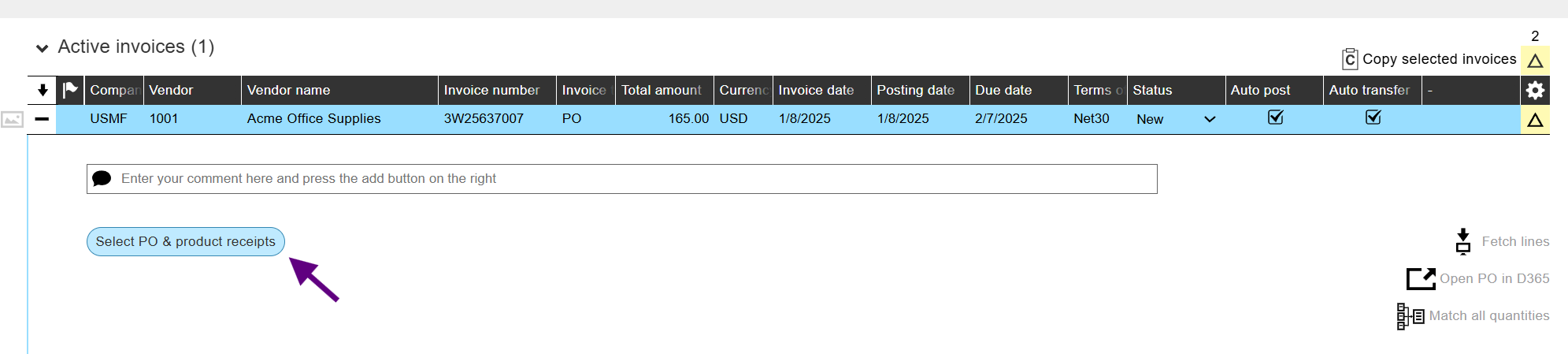Collapse the Active invoices section

(43, 48)
